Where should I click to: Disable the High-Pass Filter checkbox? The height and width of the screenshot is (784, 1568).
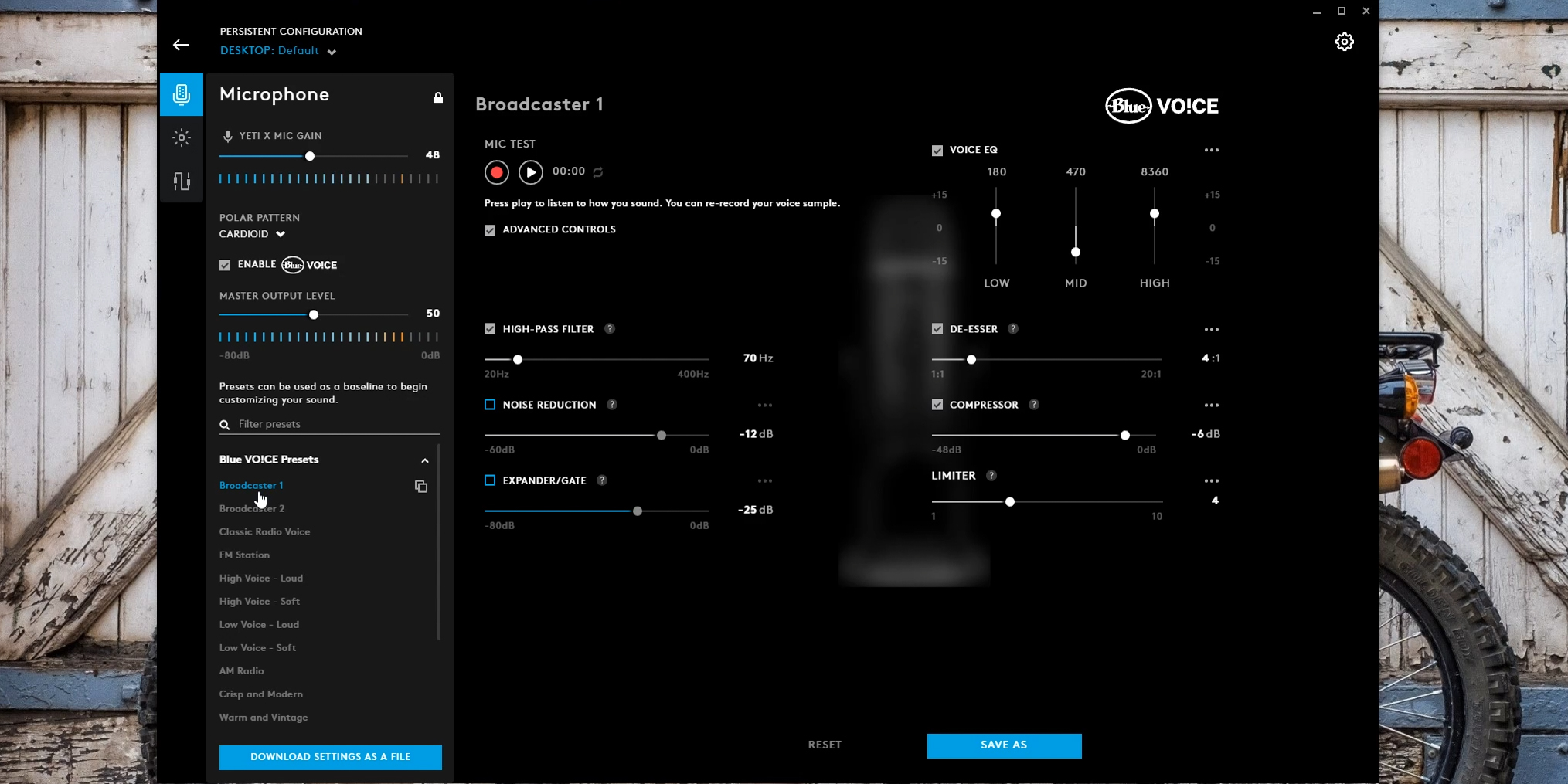490,329
